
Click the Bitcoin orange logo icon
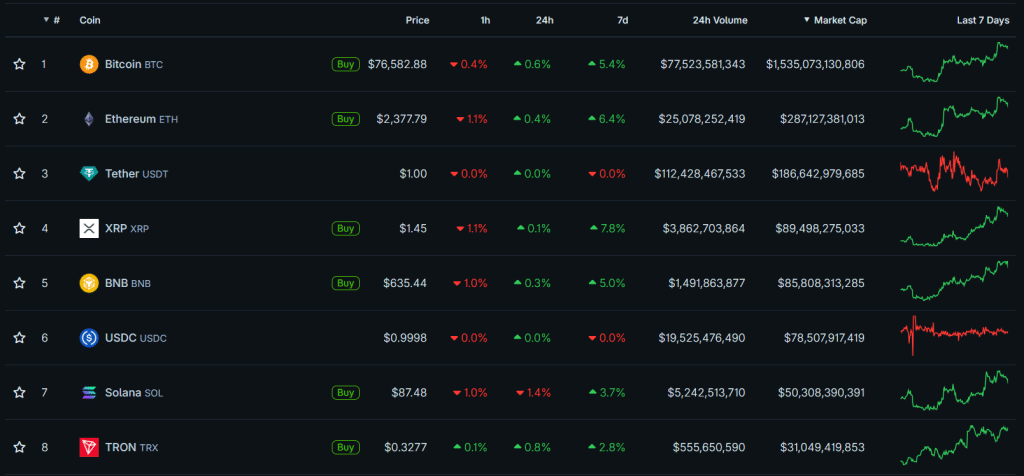(89, 64)
